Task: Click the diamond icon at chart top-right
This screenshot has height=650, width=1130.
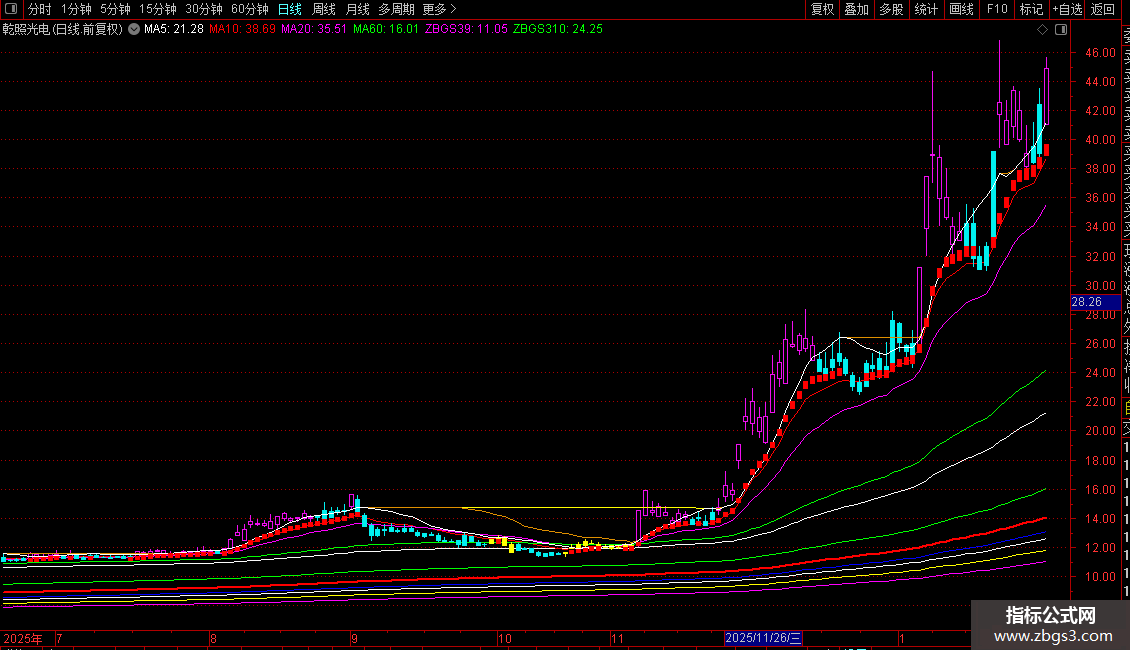Action: pyautogui.click(x=1044, y=29)
